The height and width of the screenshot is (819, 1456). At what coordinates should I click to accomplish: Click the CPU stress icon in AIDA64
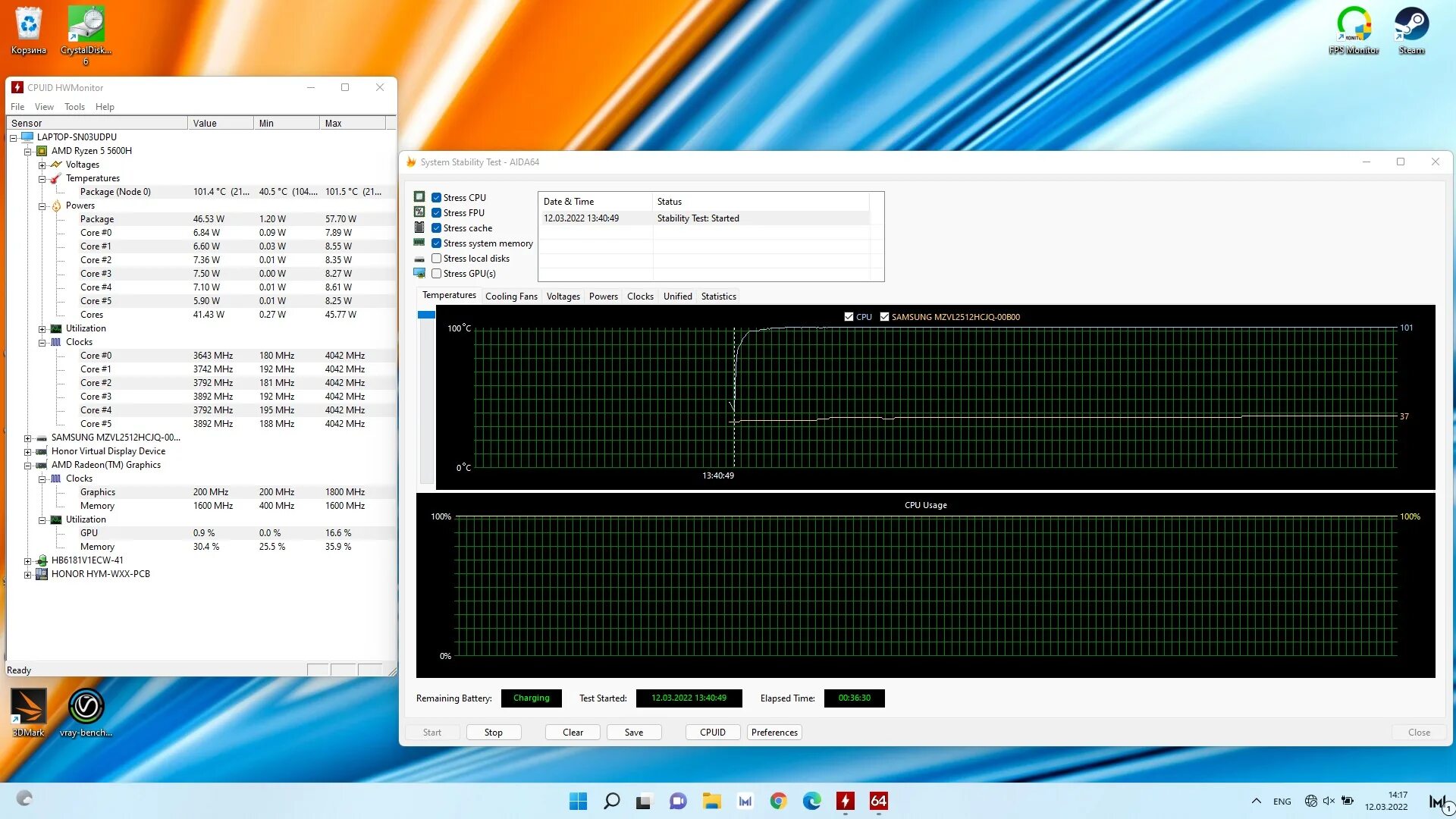[419, 196]
